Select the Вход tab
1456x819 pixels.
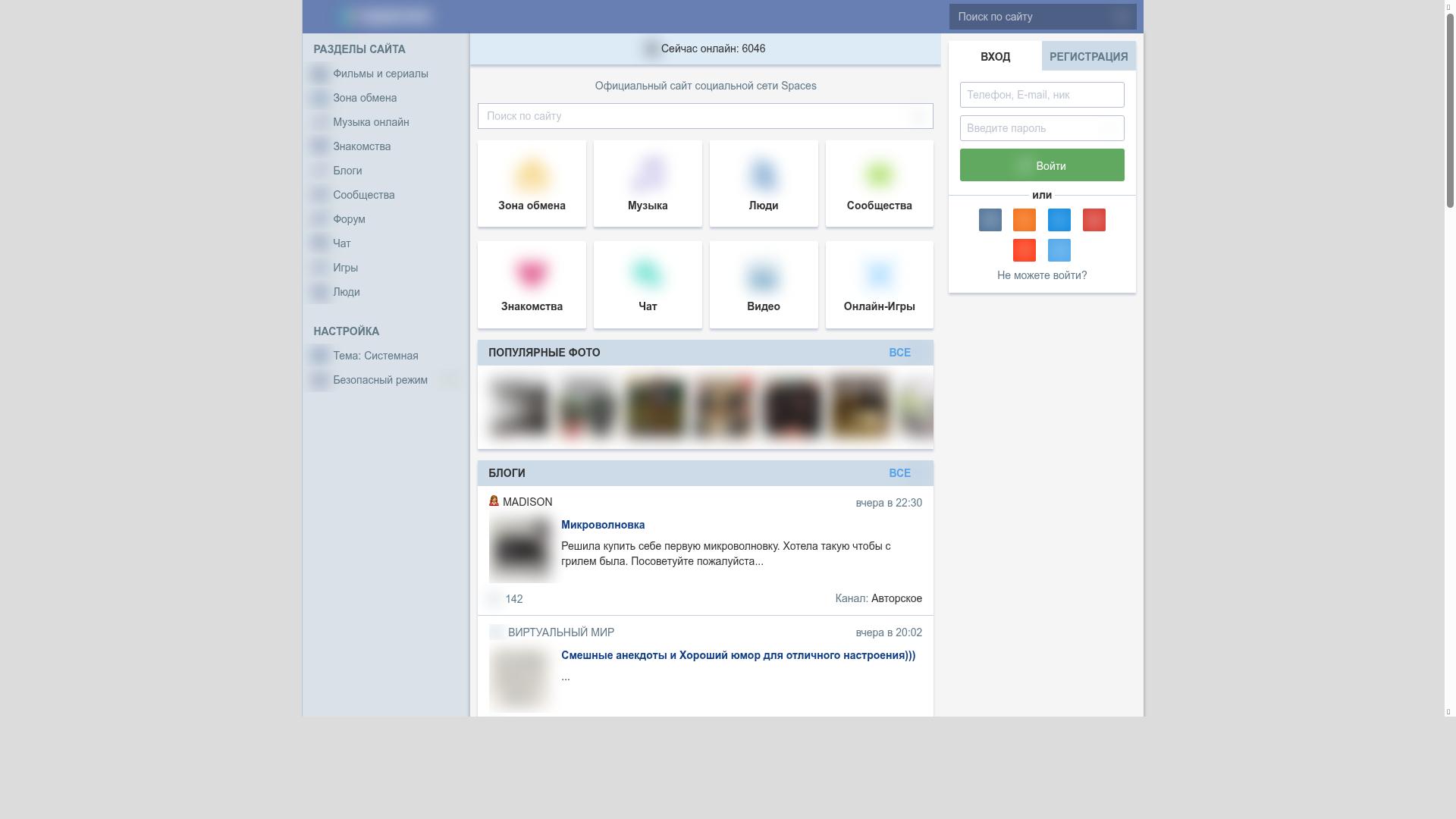995,57
